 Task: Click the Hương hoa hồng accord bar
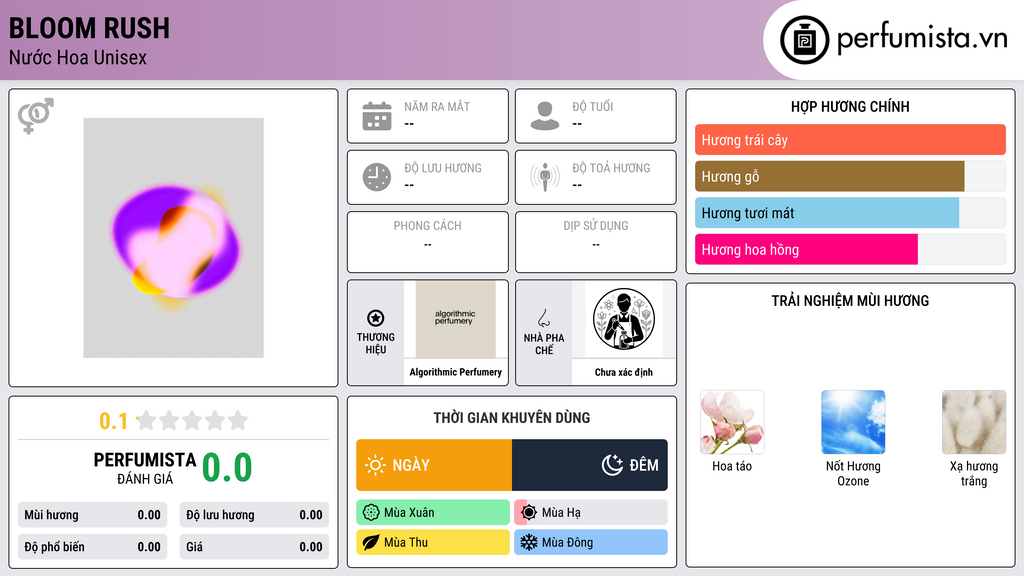850,249
